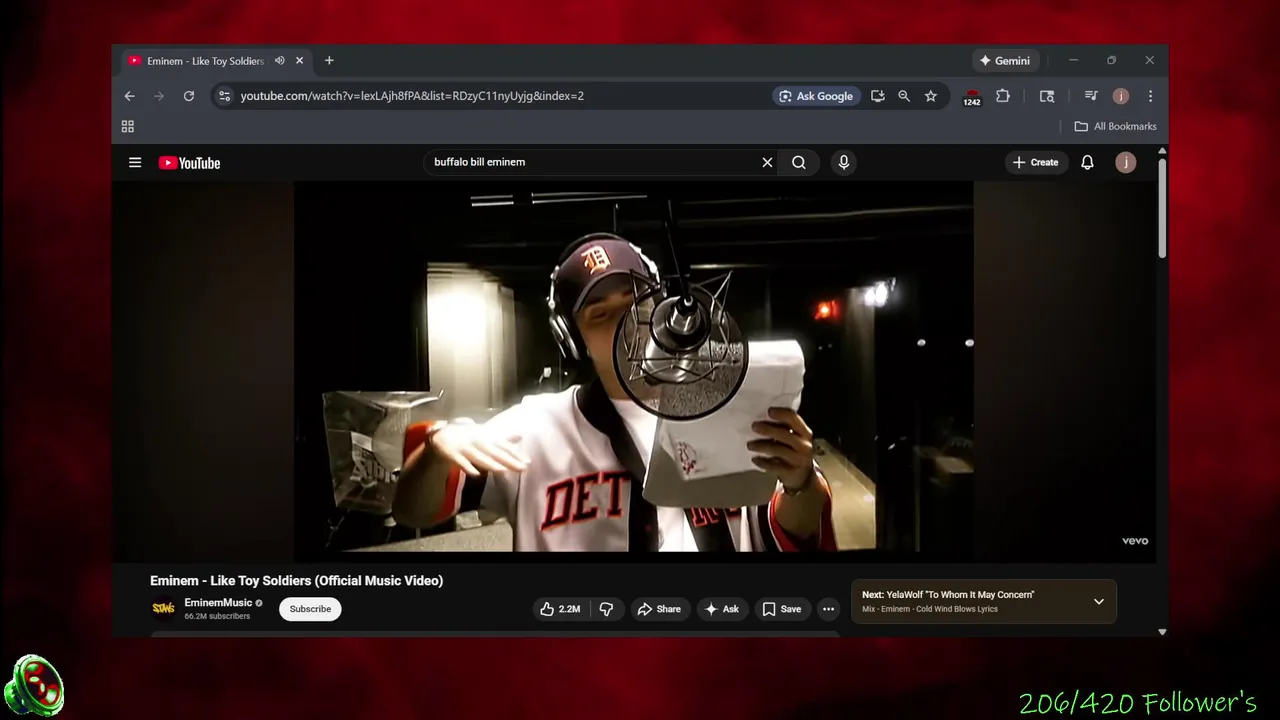The width and height of the screenshot is (1280, 720).
Task: Open the media controls icon
Action: pos(1091,96)
